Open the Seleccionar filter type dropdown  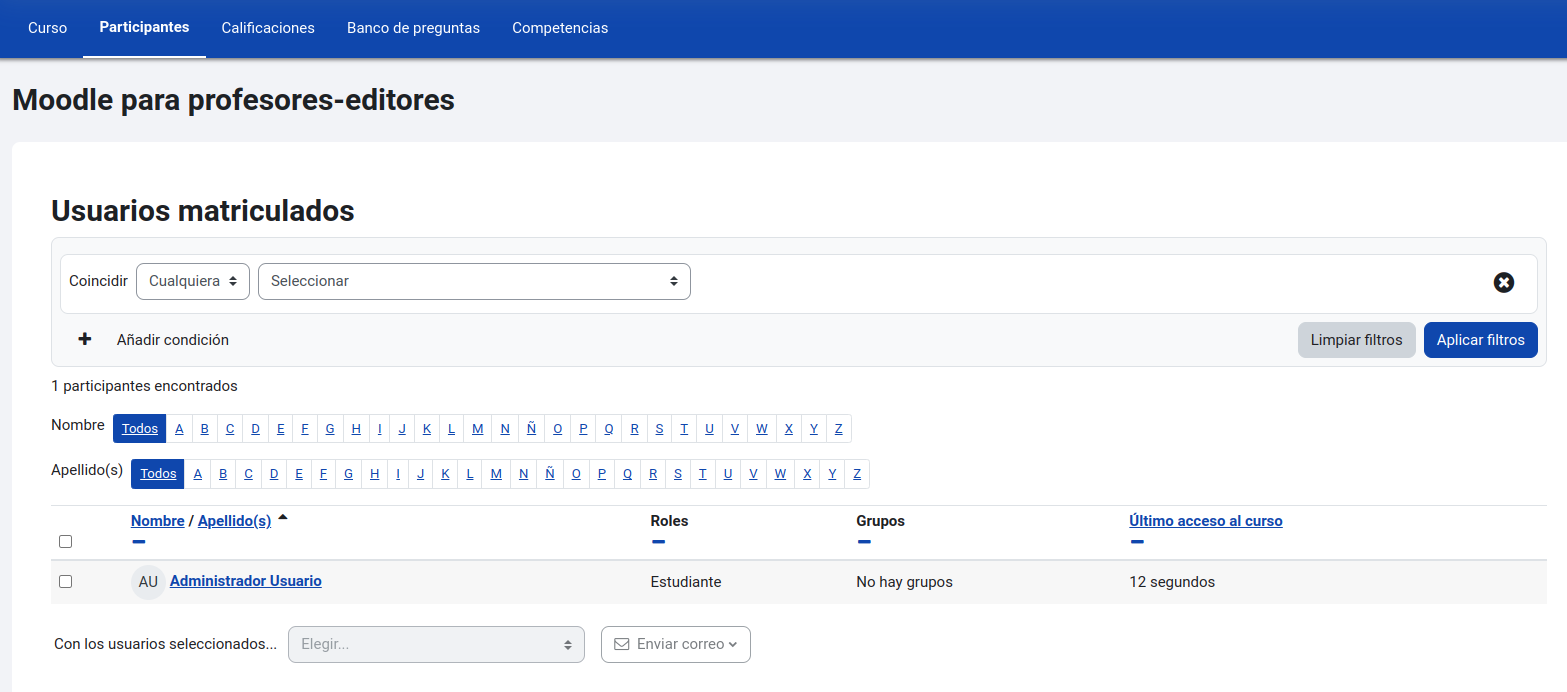tap(474, 281)
